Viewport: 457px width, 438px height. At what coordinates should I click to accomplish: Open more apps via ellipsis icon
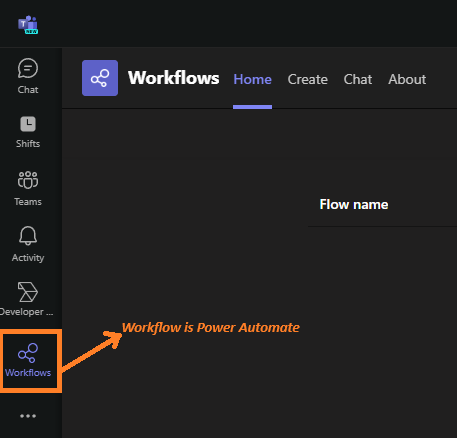tap(28, 416)
